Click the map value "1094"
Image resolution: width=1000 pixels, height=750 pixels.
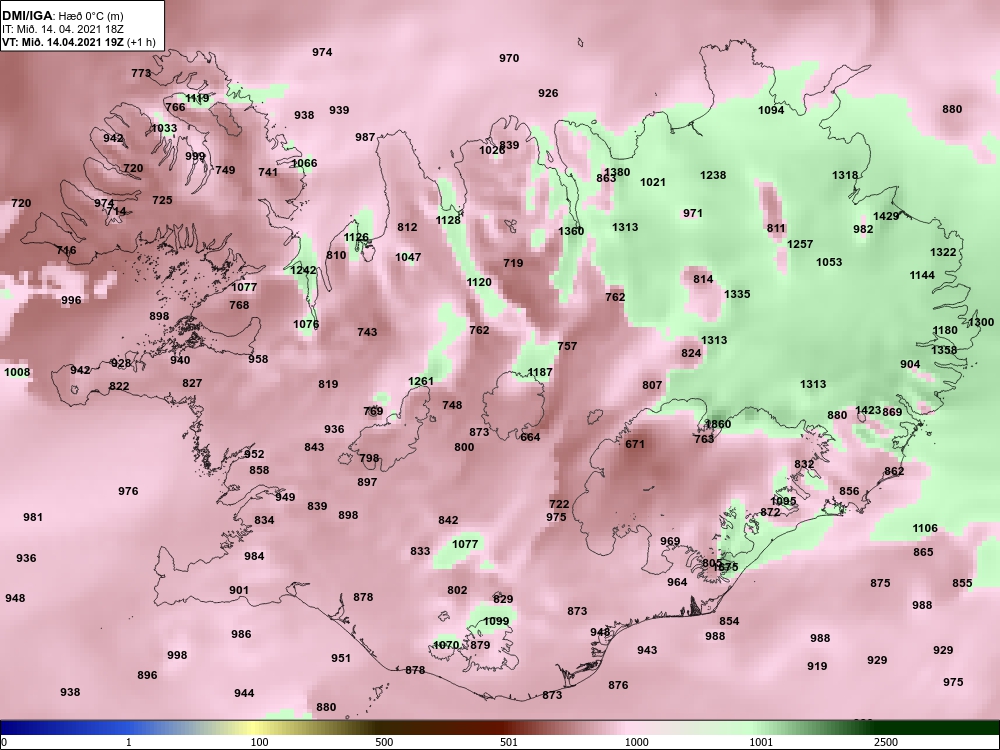[770, 110]
